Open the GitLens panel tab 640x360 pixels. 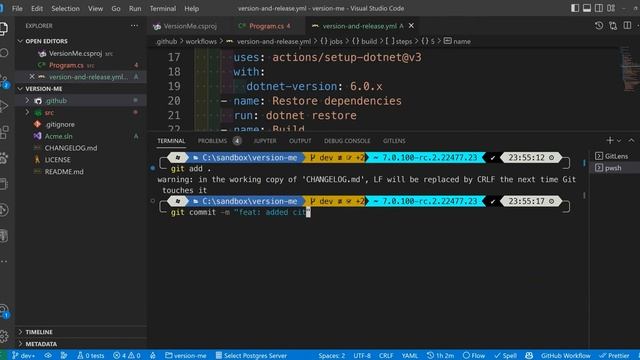pyautogui.click(x=394, y=141)
